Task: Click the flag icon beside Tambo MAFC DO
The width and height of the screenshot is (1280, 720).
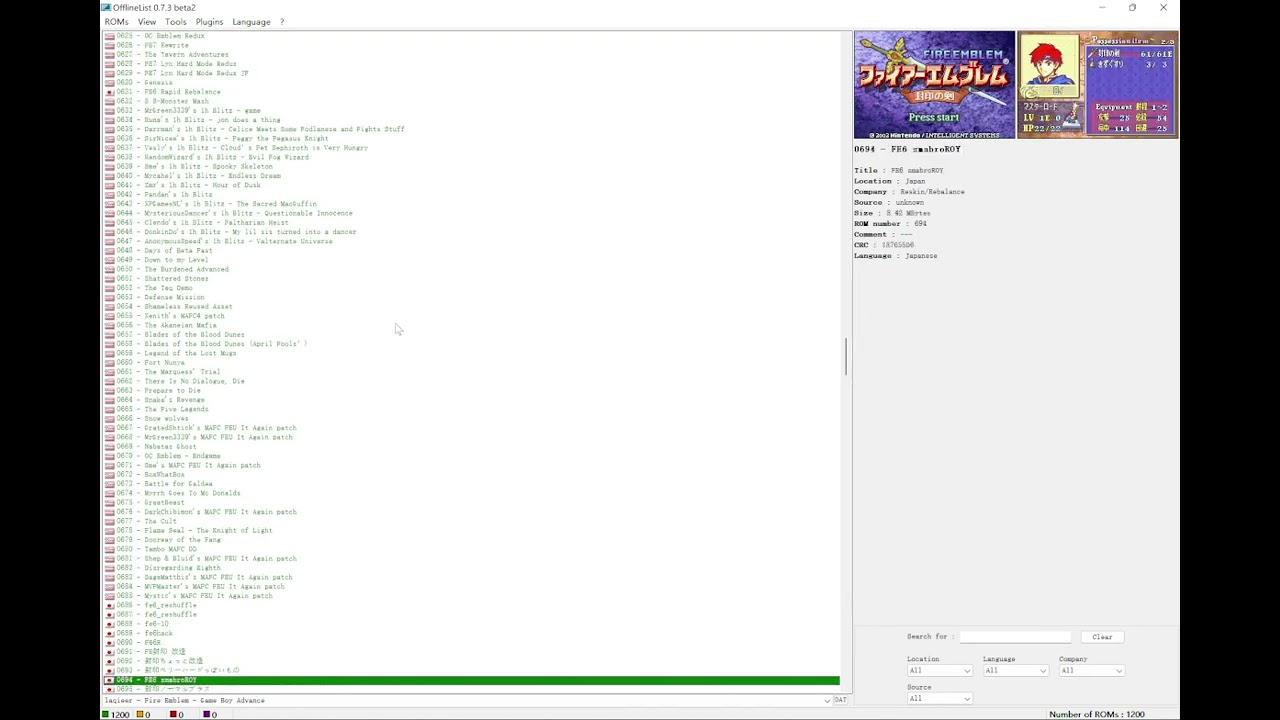Action: (x=109, y=549)
